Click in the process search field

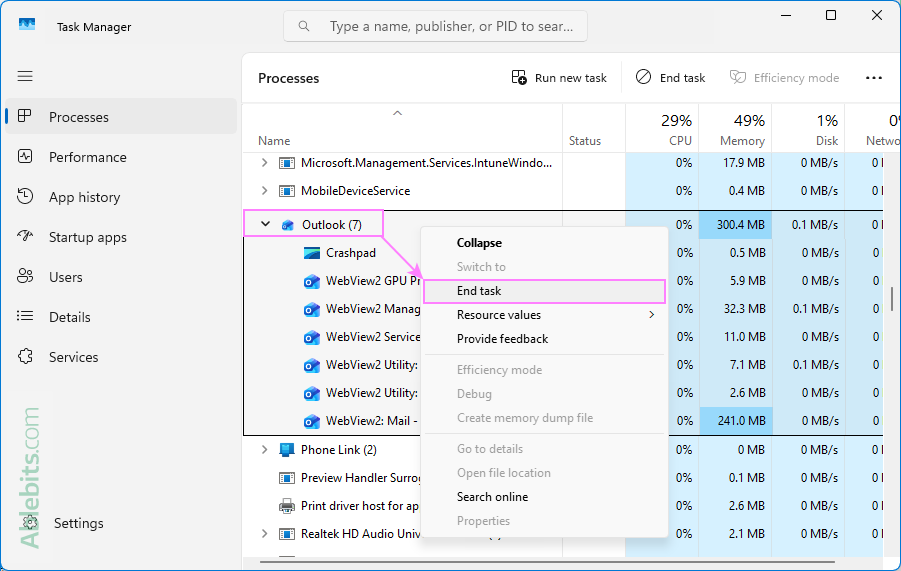point(436,26)
